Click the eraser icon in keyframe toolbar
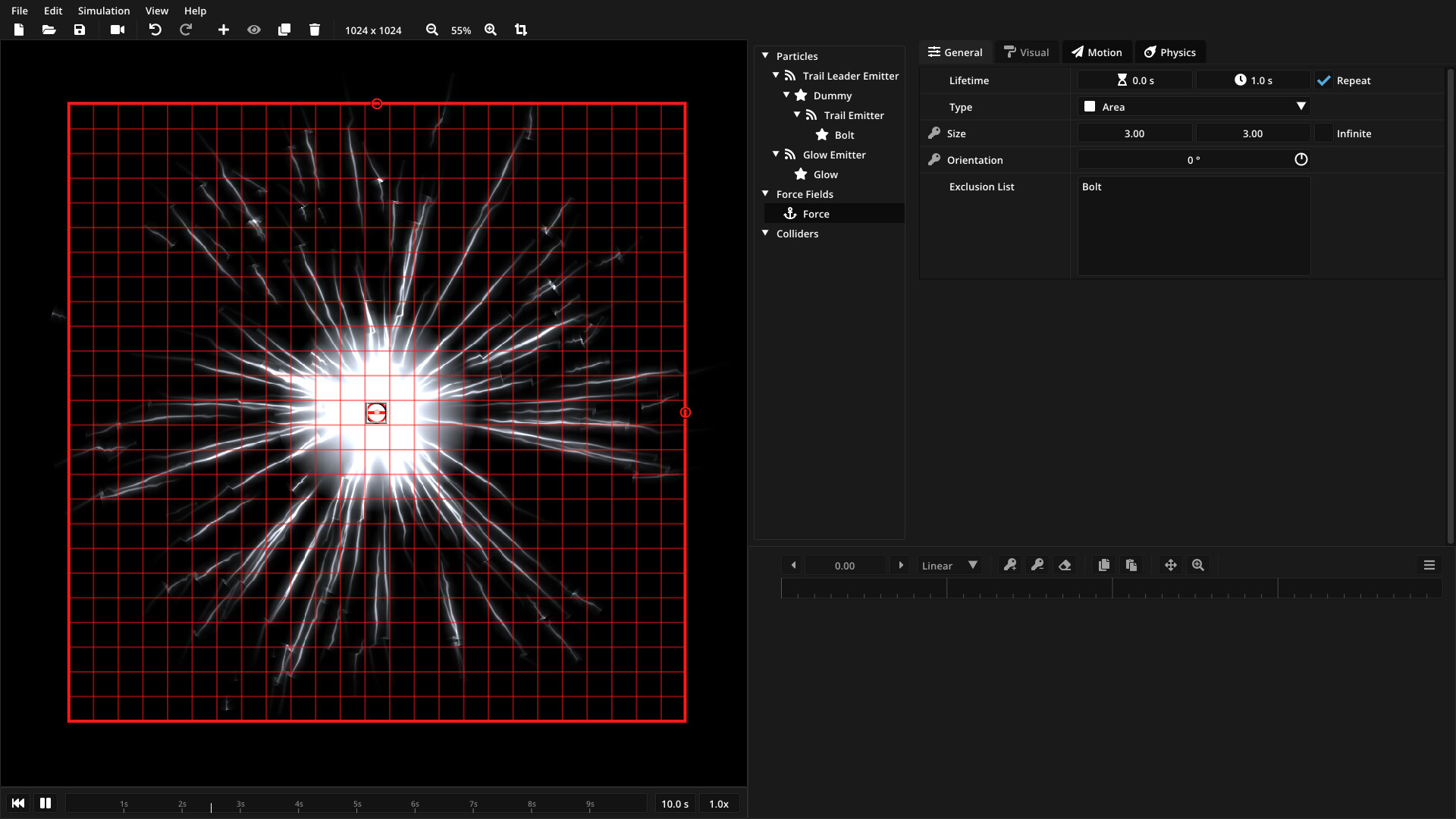 1065,565
